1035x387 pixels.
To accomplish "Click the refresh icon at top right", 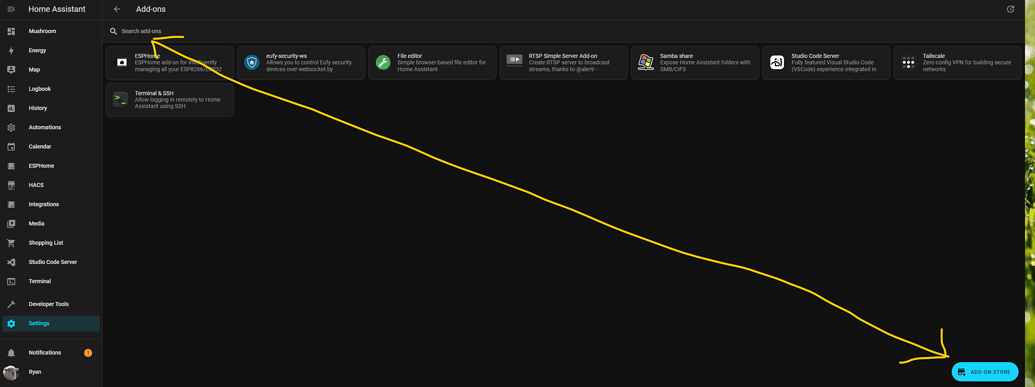I will [1010, 9].
